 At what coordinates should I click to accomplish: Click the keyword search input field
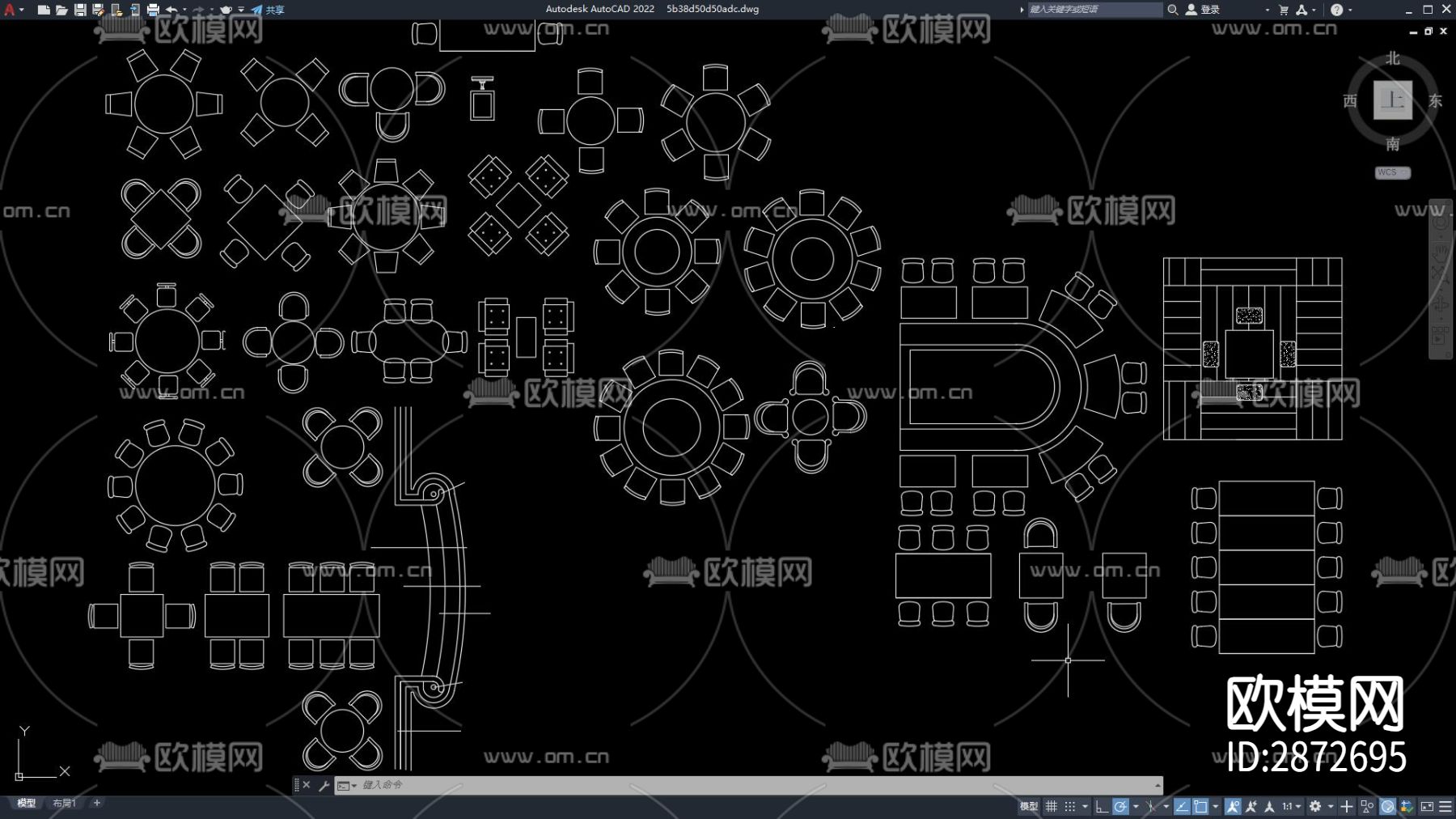coord(1095,10)
